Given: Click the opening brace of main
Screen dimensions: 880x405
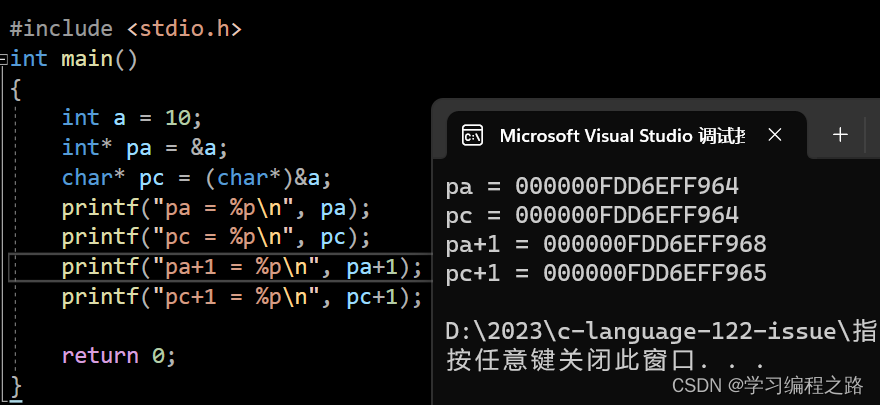Looking at the screenshot, I should click(16, 89).
